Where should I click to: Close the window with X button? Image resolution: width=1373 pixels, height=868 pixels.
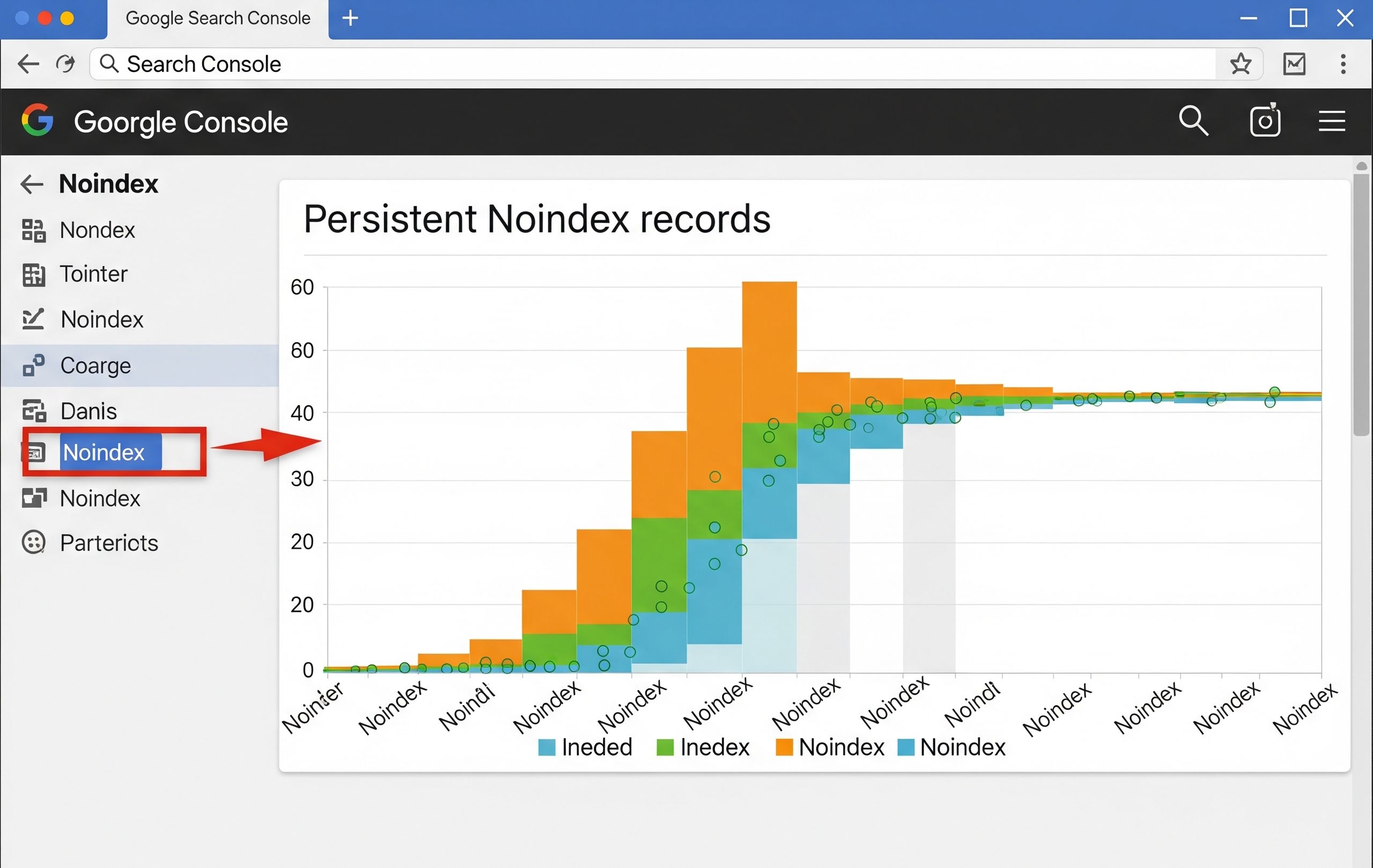(x=1345, y=18)
